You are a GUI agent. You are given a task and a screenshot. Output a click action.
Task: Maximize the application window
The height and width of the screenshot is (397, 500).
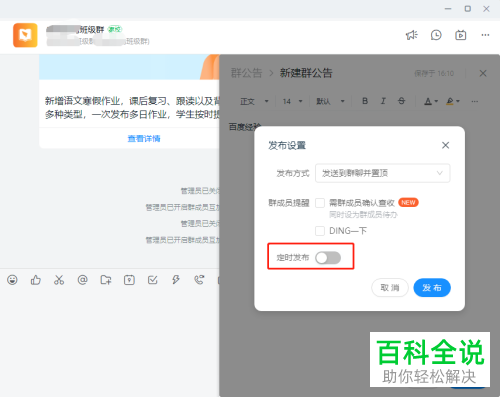pos(468,9)
